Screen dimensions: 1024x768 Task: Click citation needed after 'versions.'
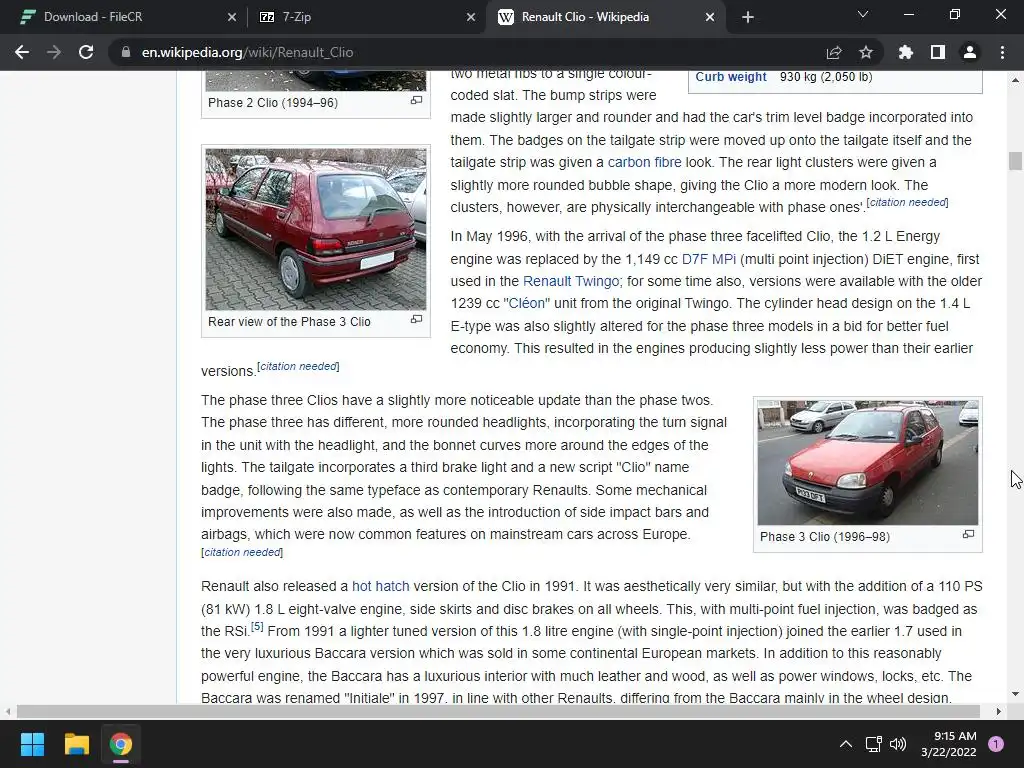tap(298, 366)
